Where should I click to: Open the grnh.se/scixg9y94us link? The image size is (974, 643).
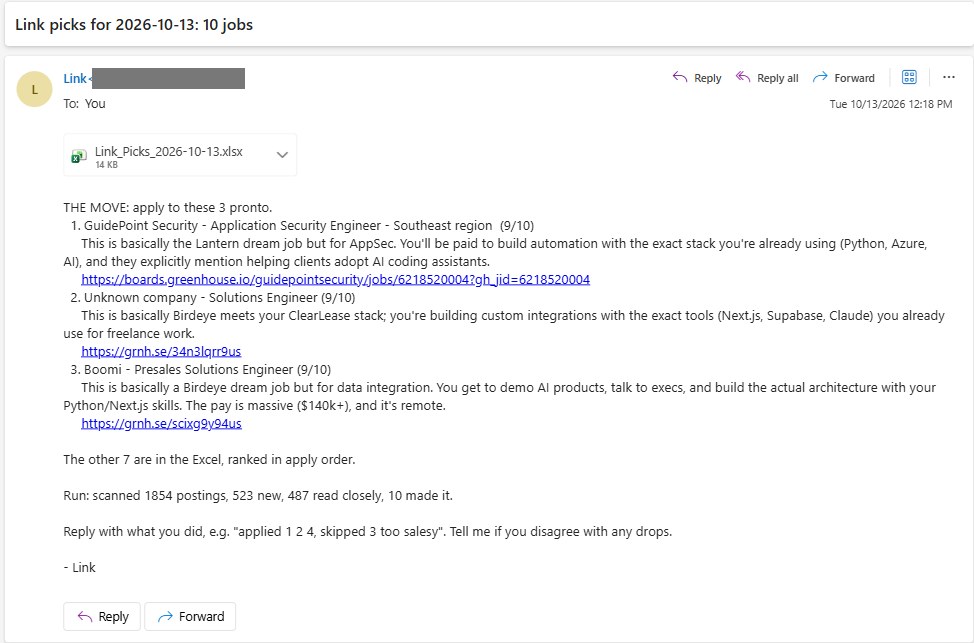(x=161, y=424)
